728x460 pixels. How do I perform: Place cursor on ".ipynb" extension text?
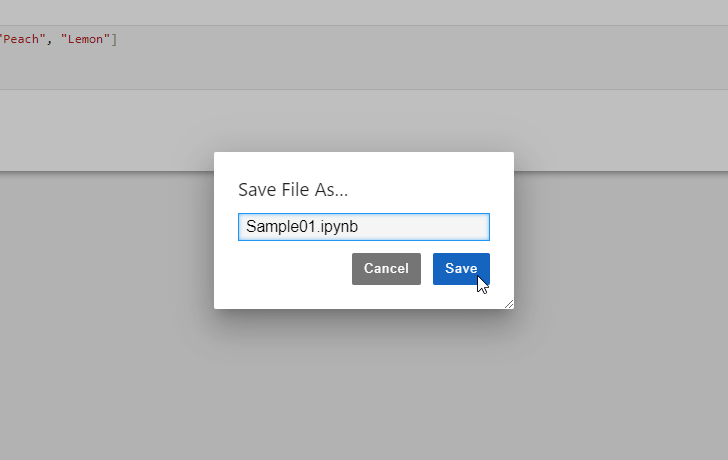[x=338, y=227]
